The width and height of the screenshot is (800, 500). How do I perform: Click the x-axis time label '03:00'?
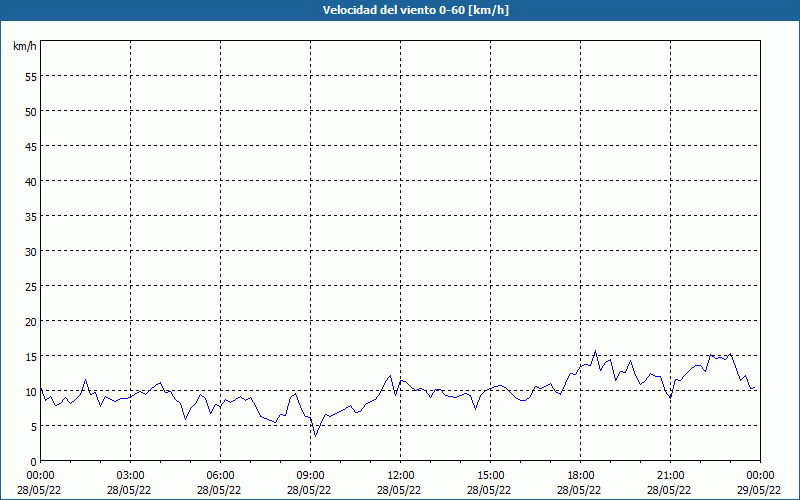130,476
